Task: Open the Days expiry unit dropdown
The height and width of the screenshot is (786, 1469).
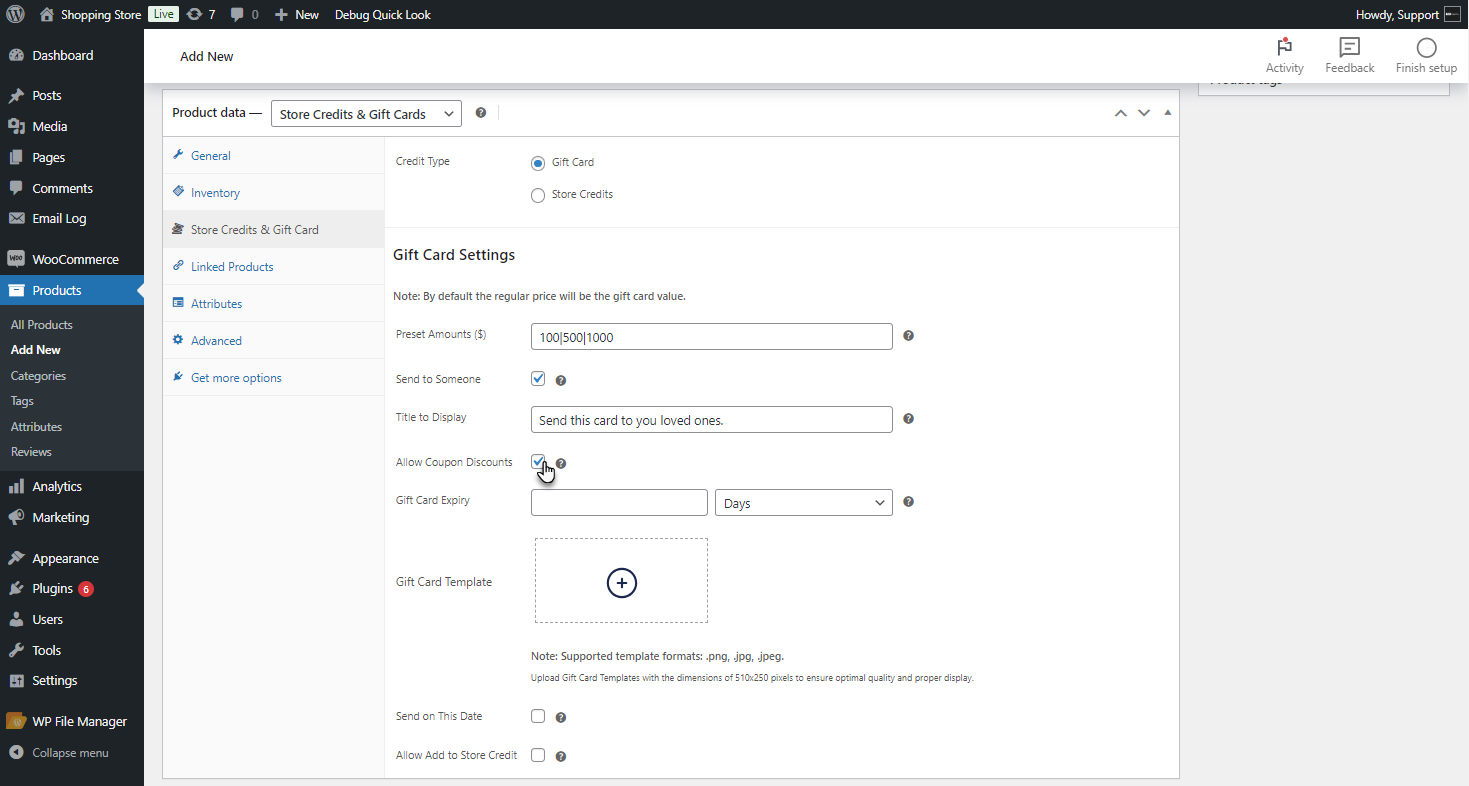Action: pyautogui.click(x=803, y=503)
